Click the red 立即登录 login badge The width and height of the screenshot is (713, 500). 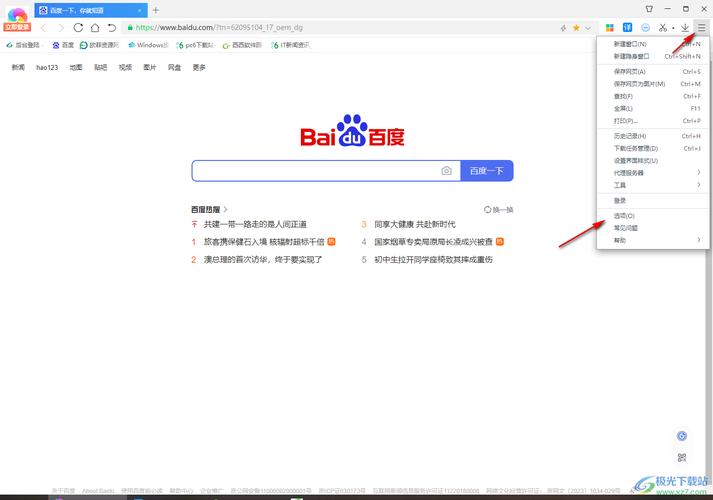coord(17,27)
